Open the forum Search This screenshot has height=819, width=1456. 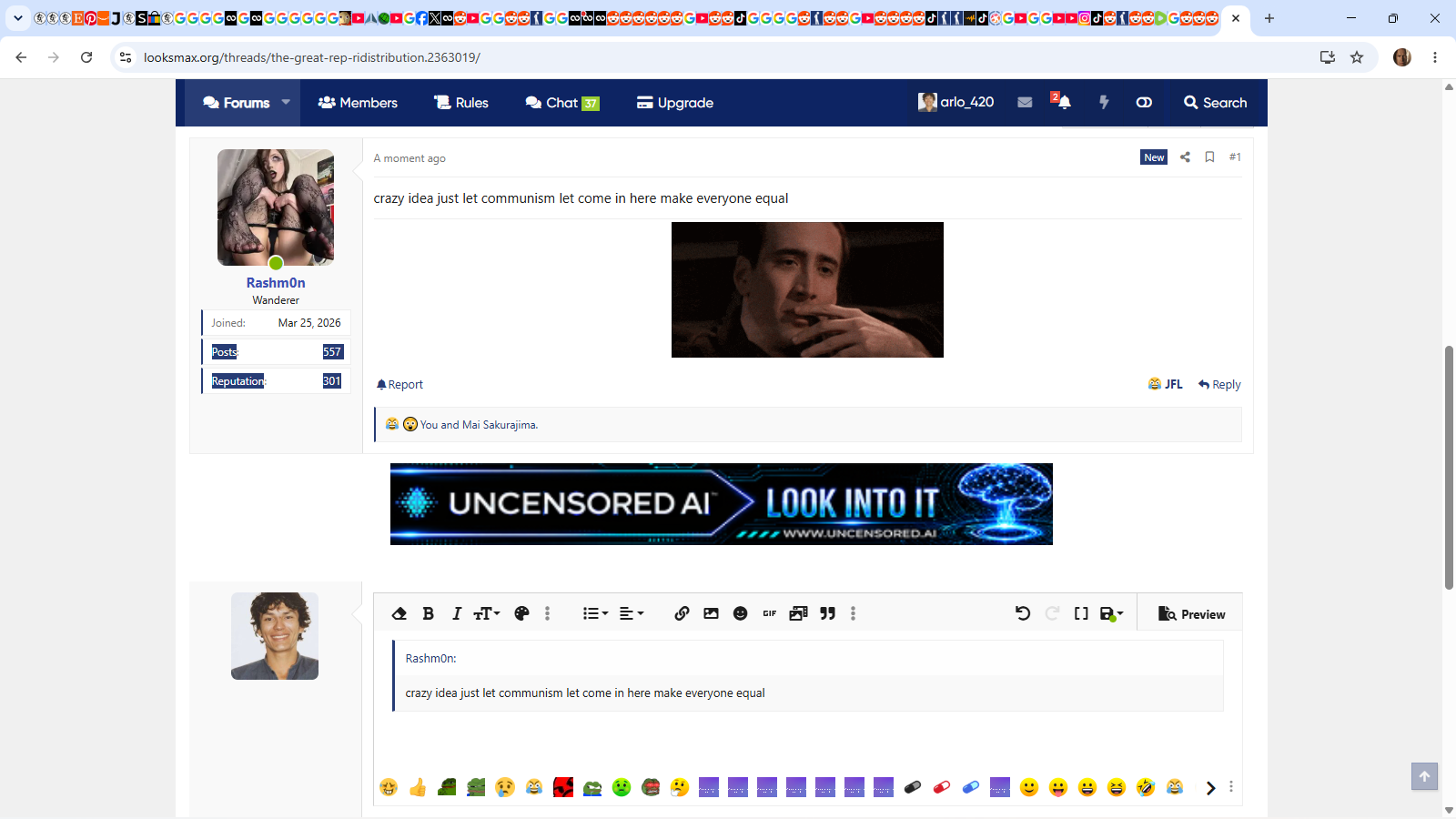coord(1216,103)
